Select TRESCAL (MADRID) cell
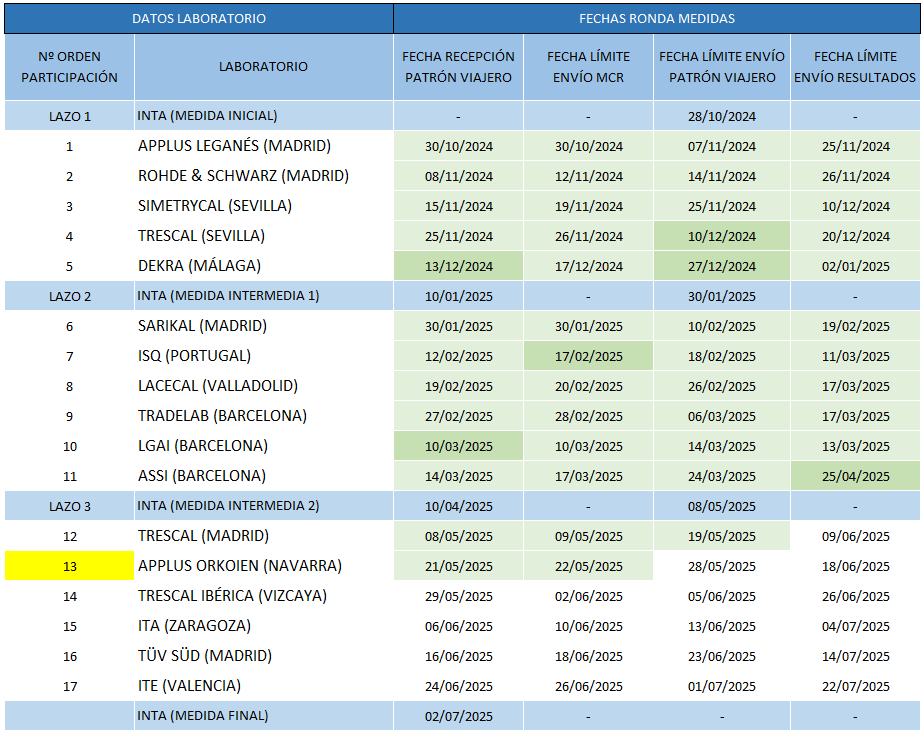The image size is (921, 733). 264,535
